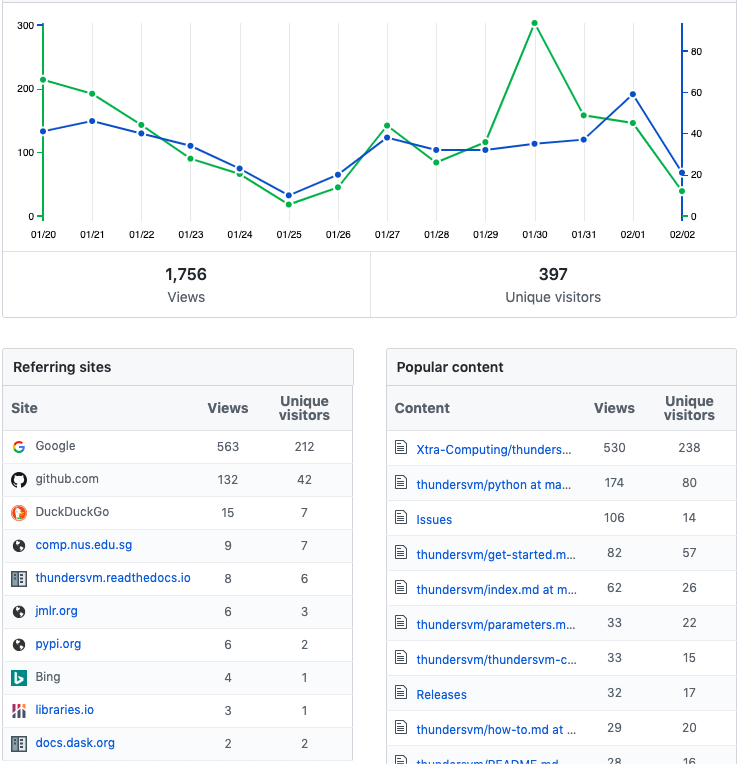This screenshot has height=764, width=738.
Task: Click the thundersvm.readthedocs.io site icon
Action: (19, 579)
